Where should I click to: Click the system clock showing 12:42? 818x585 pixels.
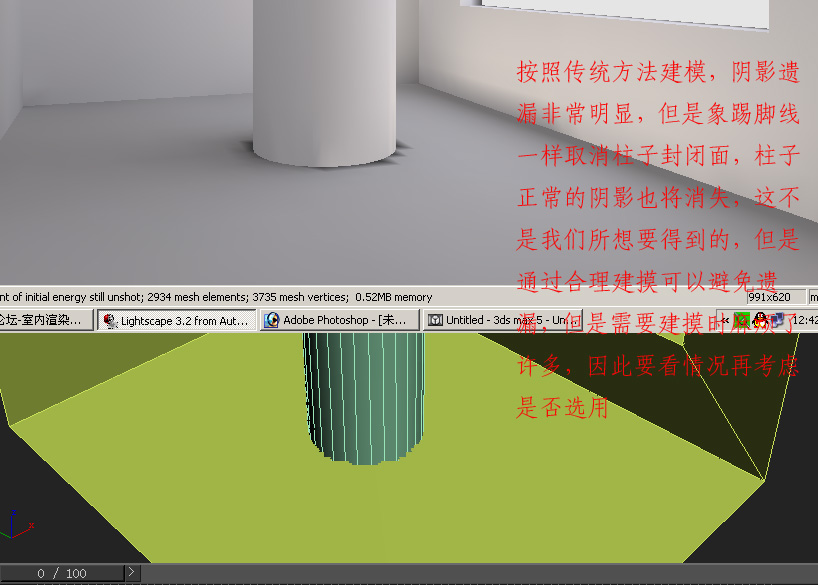(805, 320)
